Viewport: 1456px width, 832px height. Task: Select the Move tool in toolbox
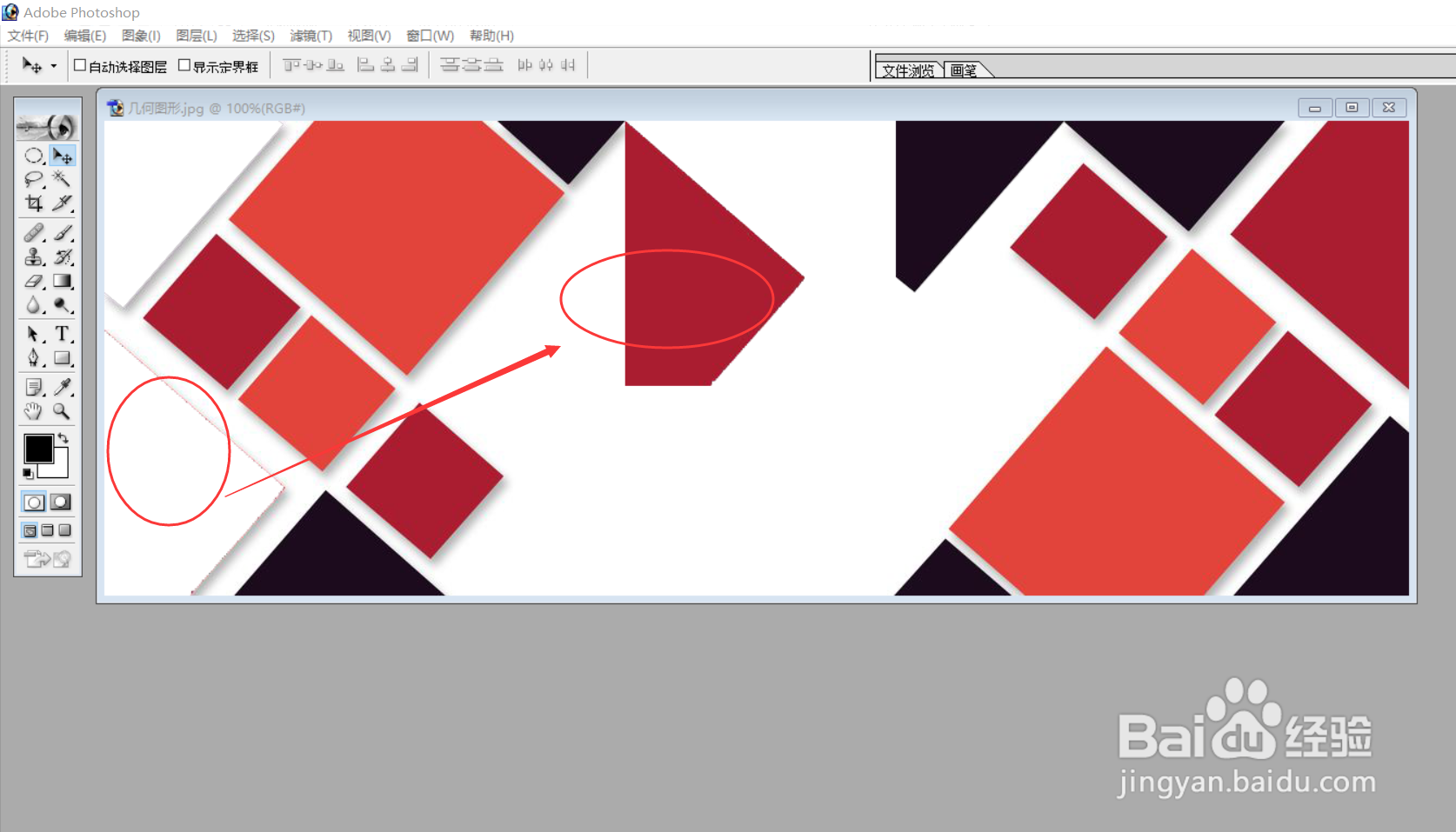(x=62, y=156)
